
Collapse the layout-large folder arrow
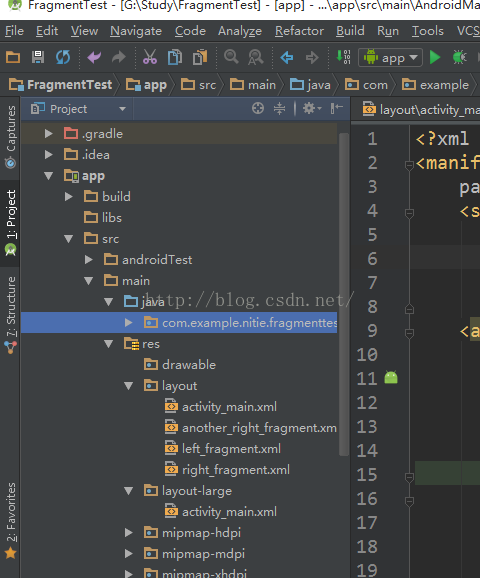click(x=128, y=491)
